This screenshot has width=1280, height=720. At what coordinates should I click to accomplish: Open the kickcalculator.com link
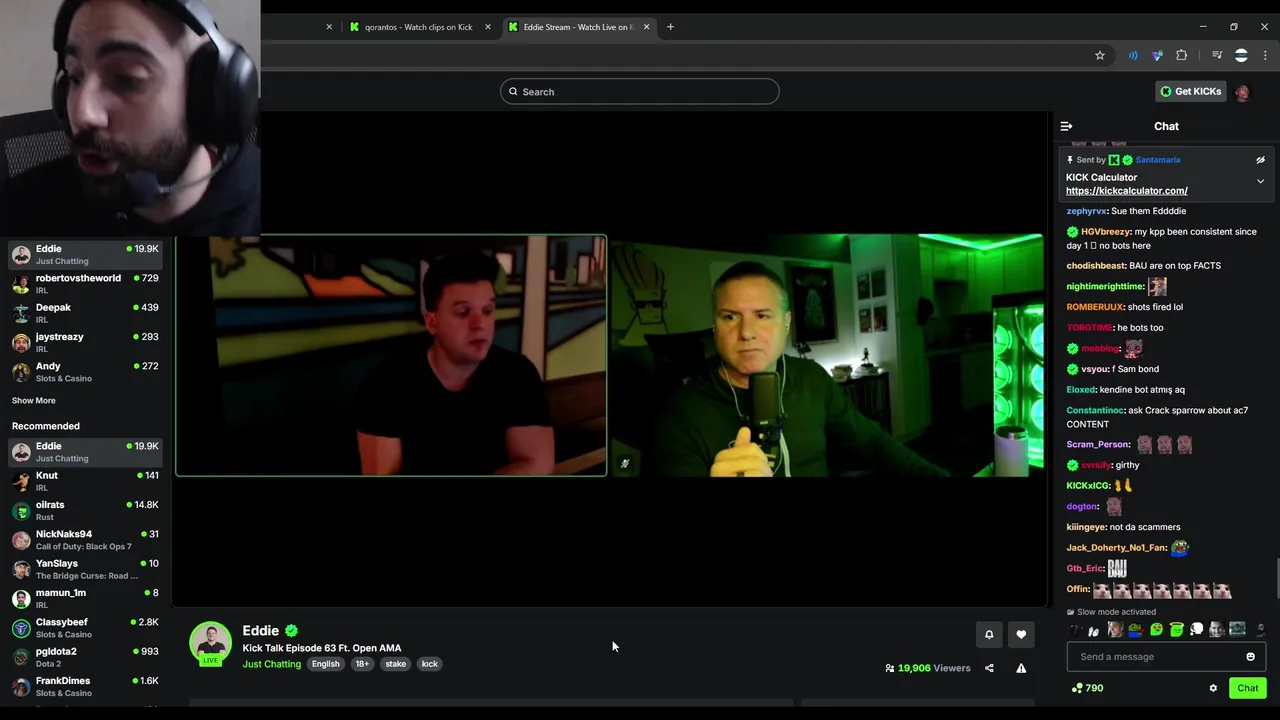[1126, 191]
